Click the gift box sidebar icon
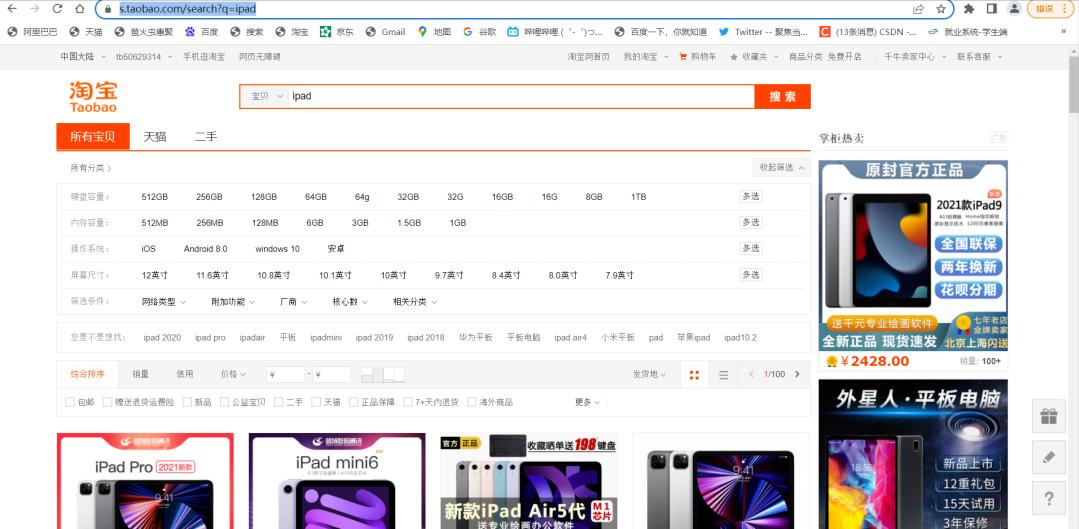1079x529 pixels. [1049, 416]
